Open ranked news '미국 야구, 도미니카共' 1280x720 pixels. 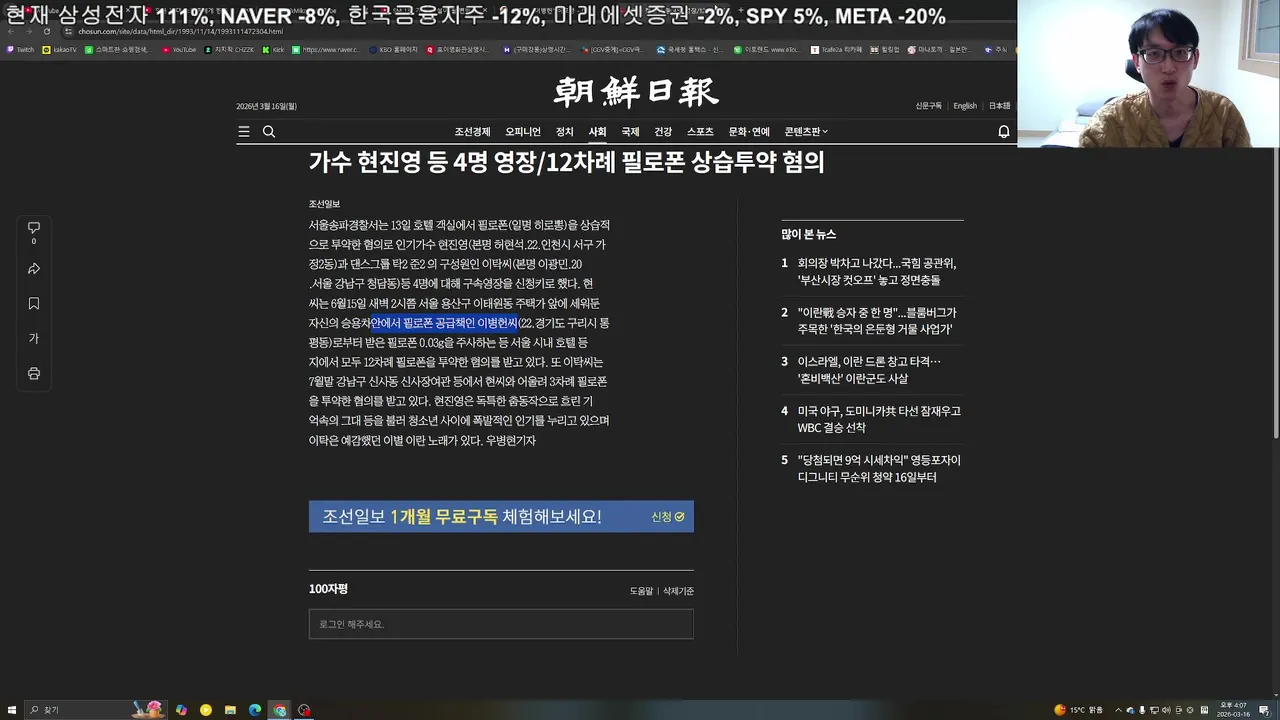pos(879,419)
